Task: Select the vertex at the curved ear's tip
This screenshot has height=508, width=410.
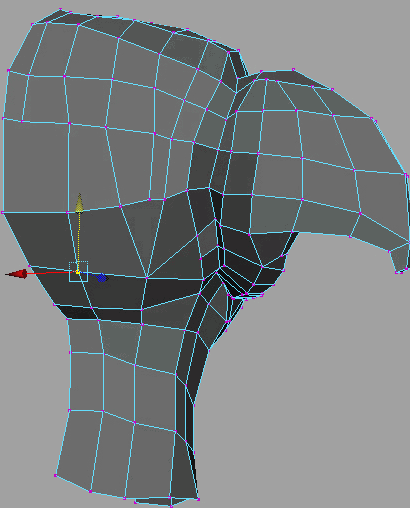Action: pos(397,272)
